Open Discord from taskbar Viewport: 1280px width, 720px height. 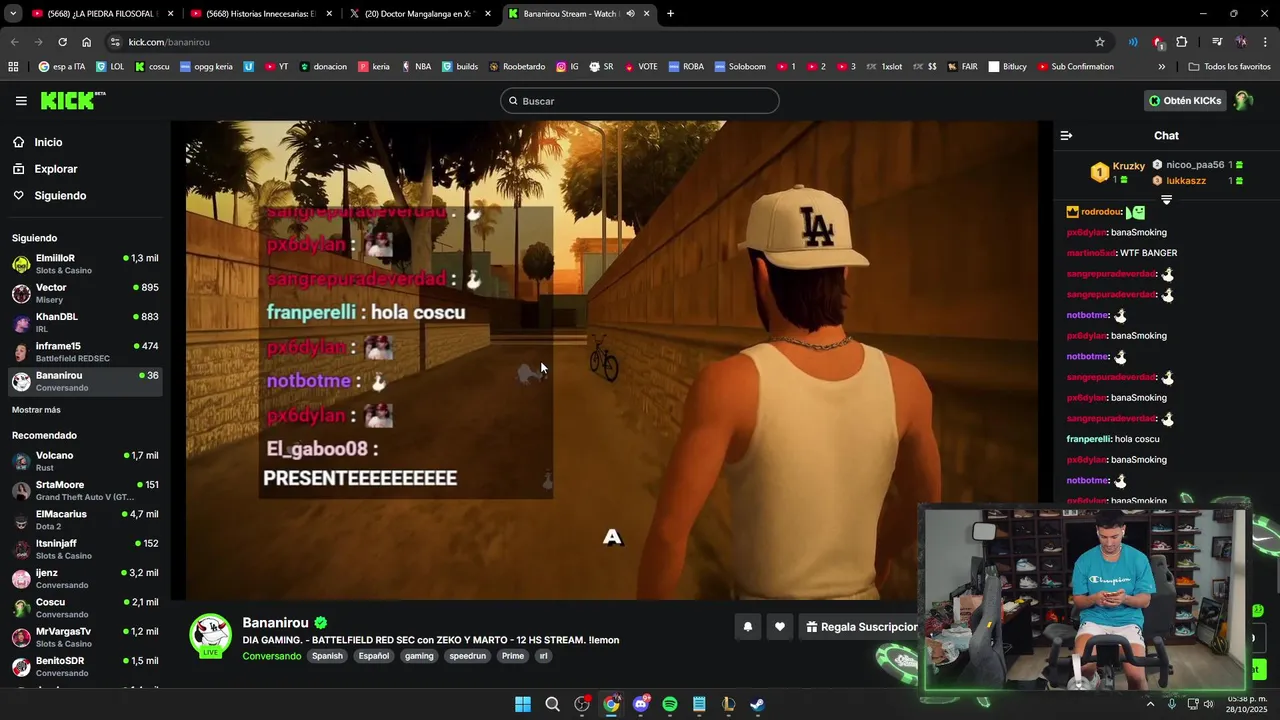click(641, 704)
